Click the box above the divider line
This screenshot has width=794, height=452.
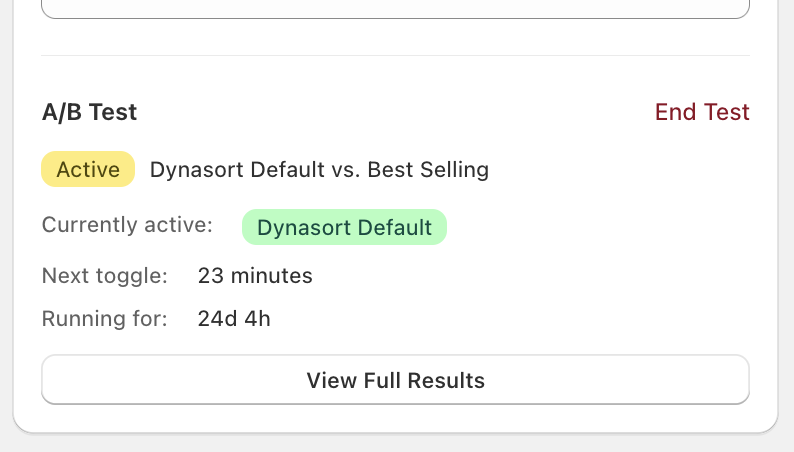395,8
